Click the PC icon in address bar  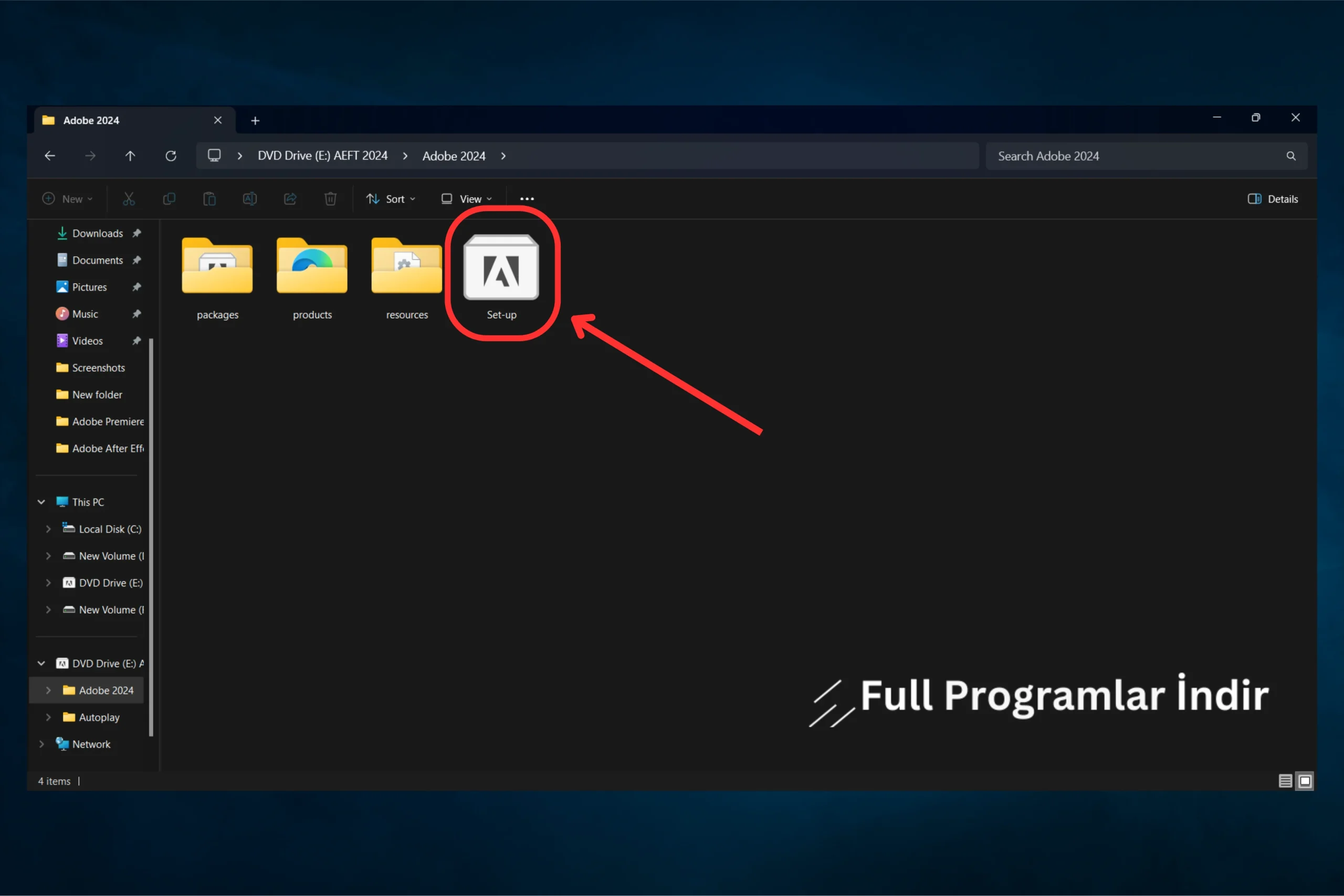214,155
